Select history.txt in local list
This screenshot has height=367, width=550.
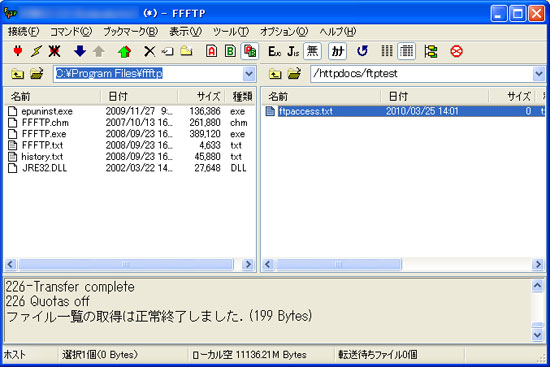42,156
